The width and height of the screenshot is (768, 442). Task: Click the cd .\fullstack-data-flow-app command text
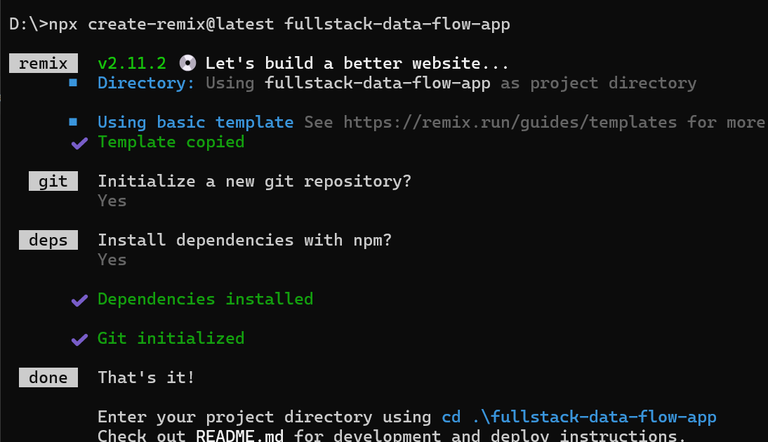click(579, 416)
